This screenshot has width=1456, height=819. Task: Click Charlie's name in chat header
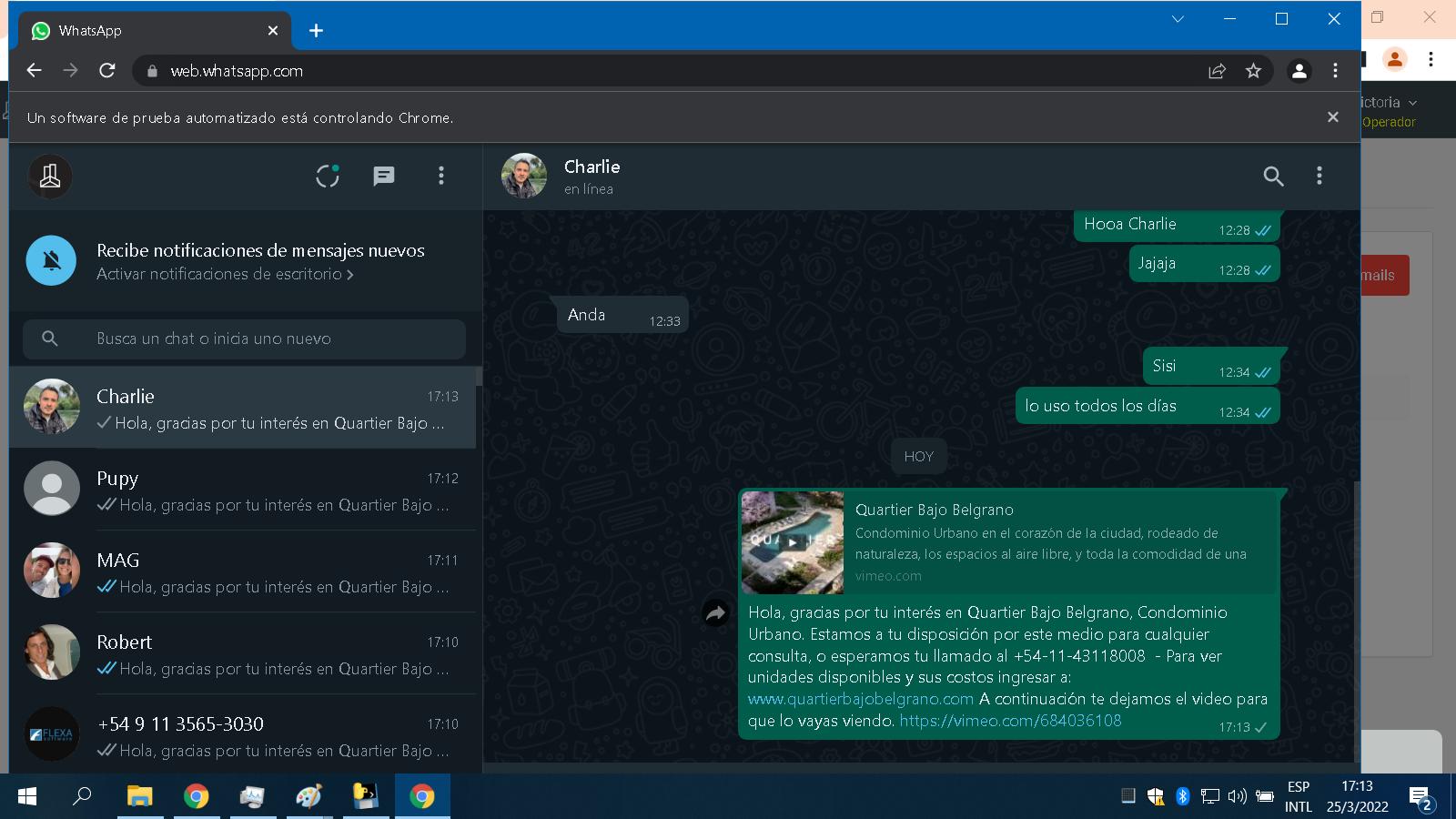(x=592, y=167)
